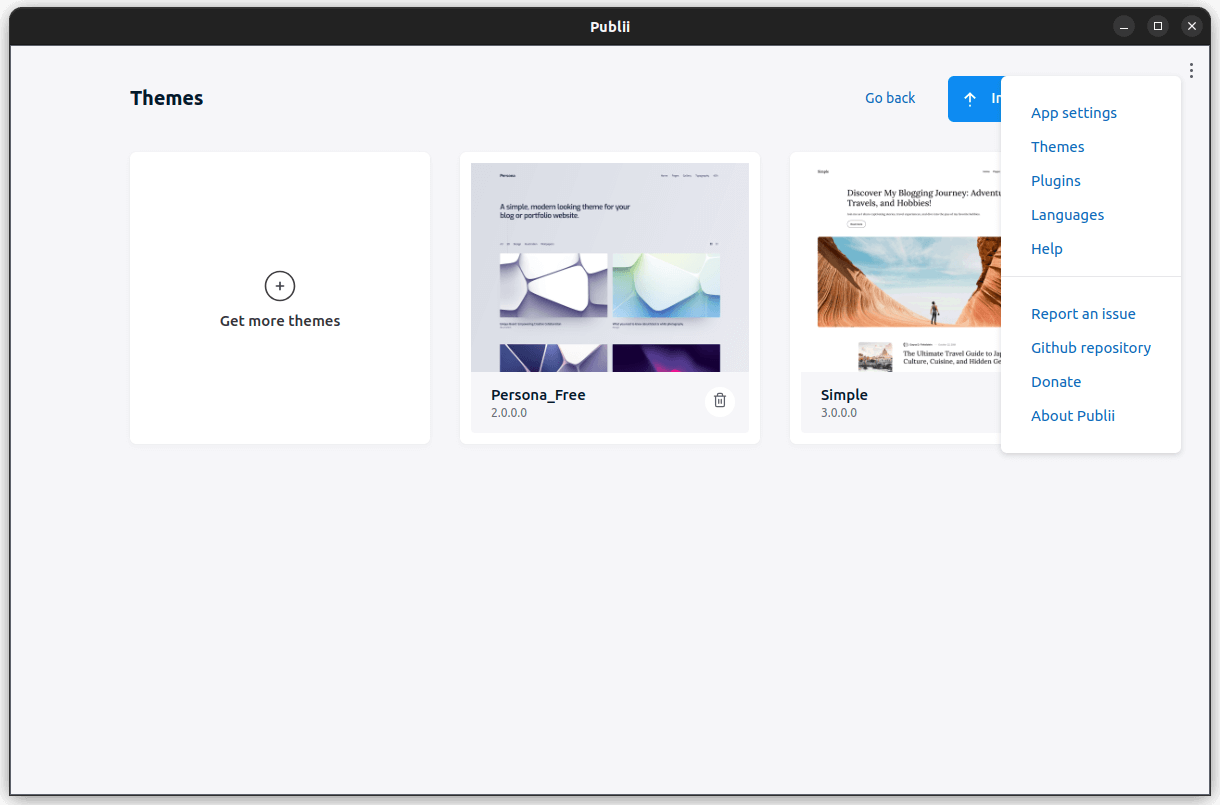
Task: Open the Persona_Free theme preview thumbnail
Action: pyautogui.click(x=610, y=267)
